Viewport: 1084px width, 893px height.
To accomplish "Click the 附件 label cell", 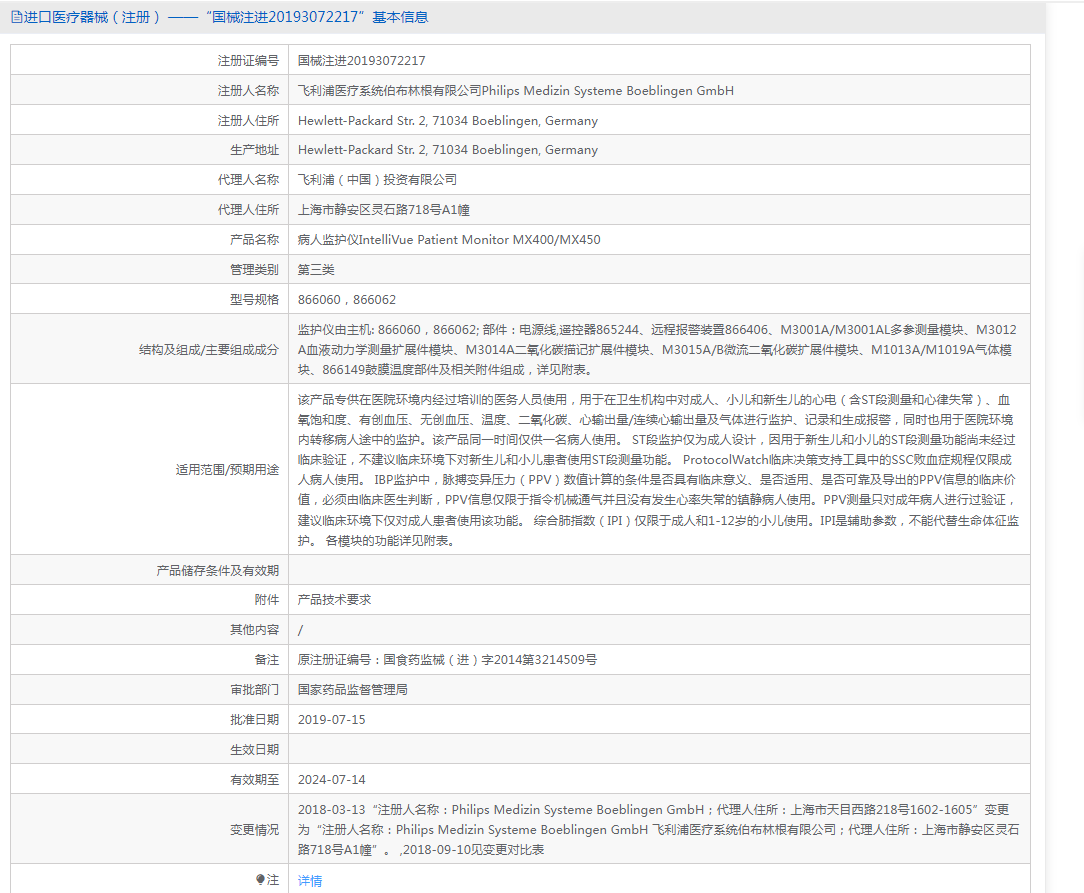I will (x=149, y=599).
